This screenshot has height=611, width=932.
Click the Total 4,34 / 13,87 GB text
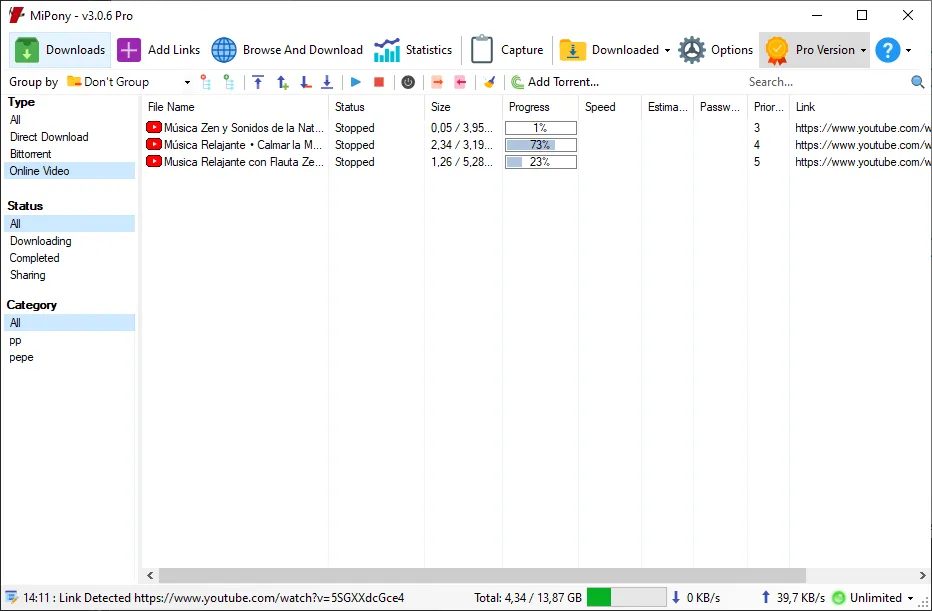(x=528, y=597)
